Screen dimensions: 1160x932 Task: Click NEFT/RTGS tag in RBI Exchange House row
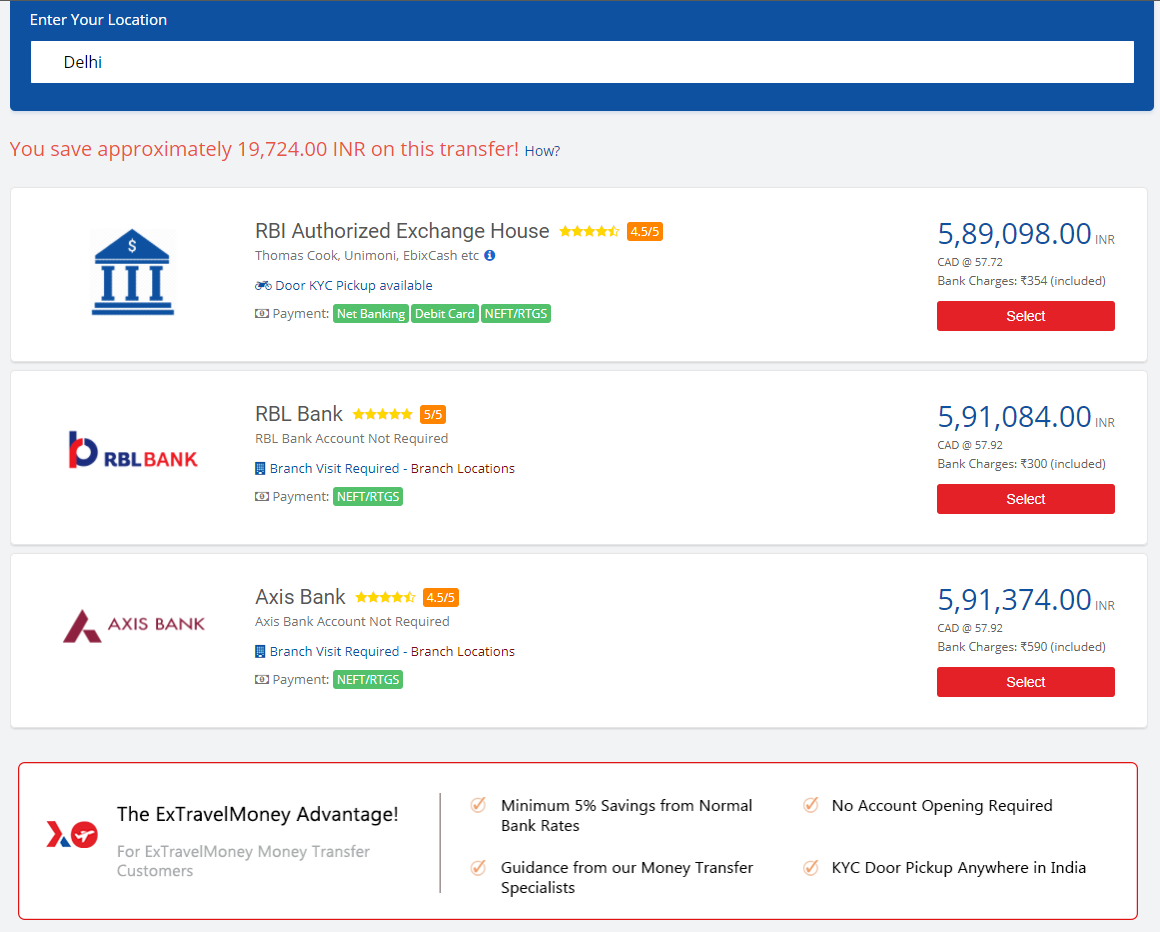(516, 314)
